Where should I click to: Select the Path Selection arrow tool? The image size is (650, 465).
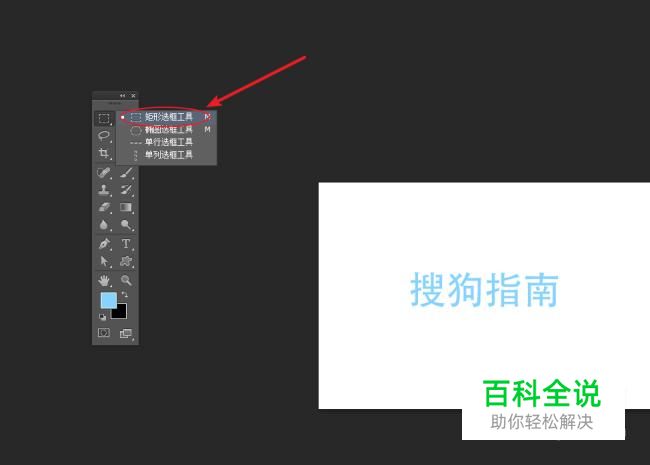click(x=104, y=261)
